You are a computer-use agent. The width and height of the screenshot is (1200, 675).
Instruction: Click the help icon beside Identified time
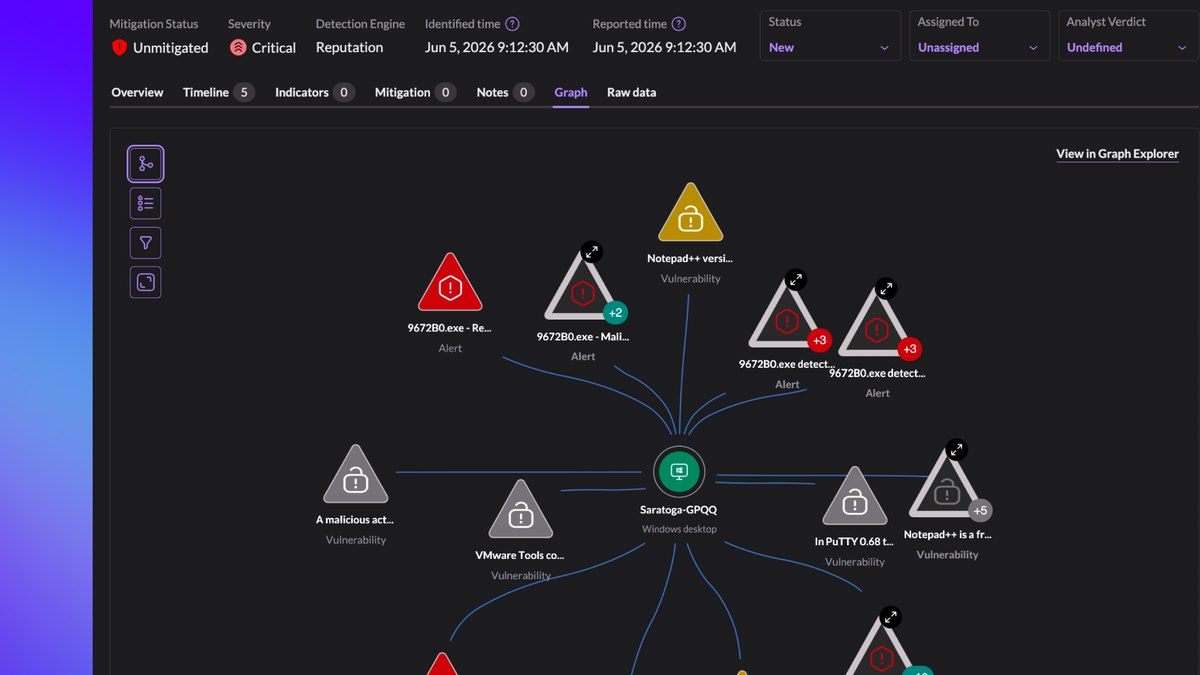click(x=512, y=24)
